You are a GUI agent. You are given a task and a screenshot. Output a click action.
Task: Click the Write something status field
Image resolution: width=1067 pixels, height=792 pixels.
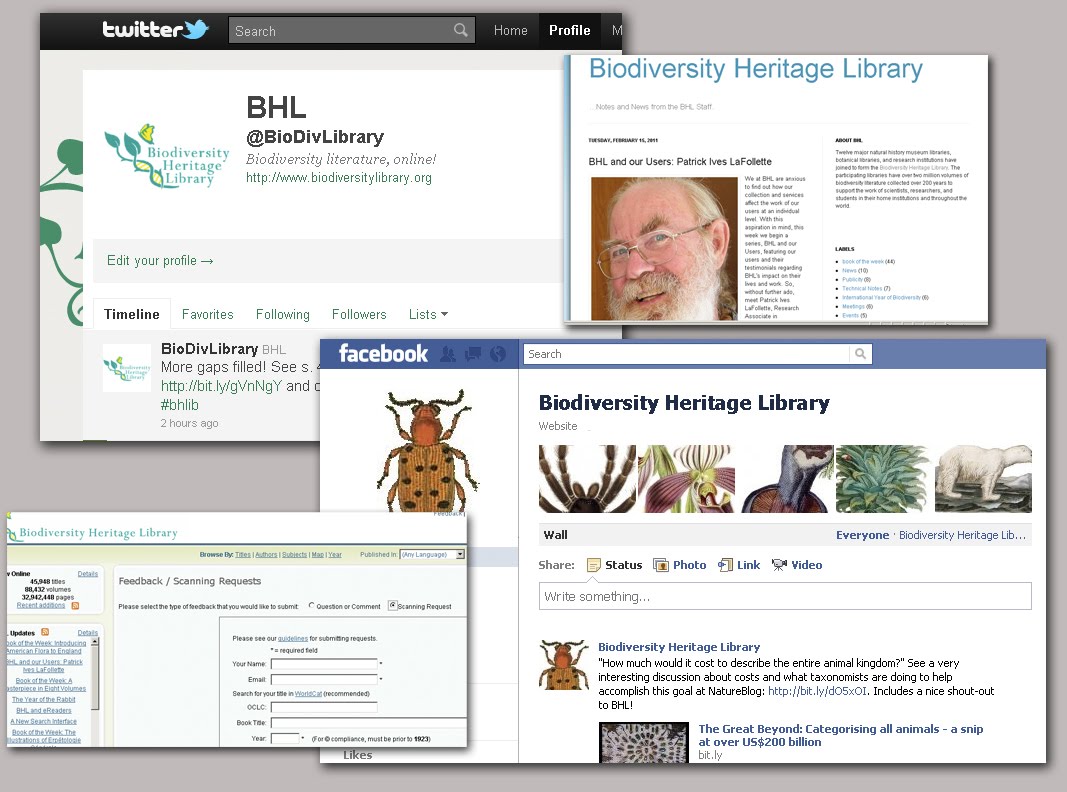tap(785, 597)
